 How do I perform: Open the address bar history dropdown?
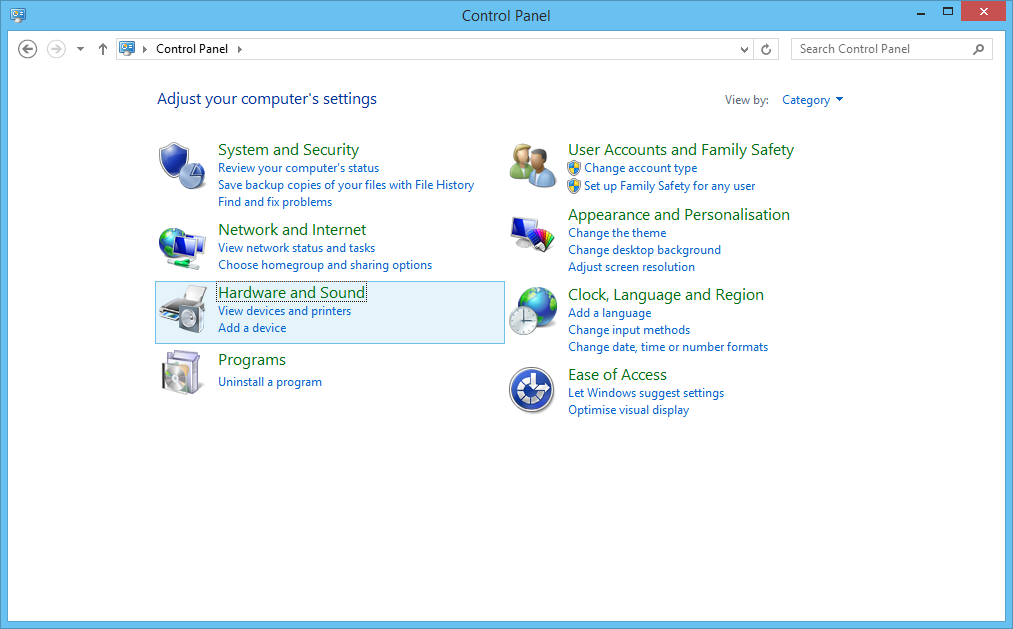pos(743,48)
